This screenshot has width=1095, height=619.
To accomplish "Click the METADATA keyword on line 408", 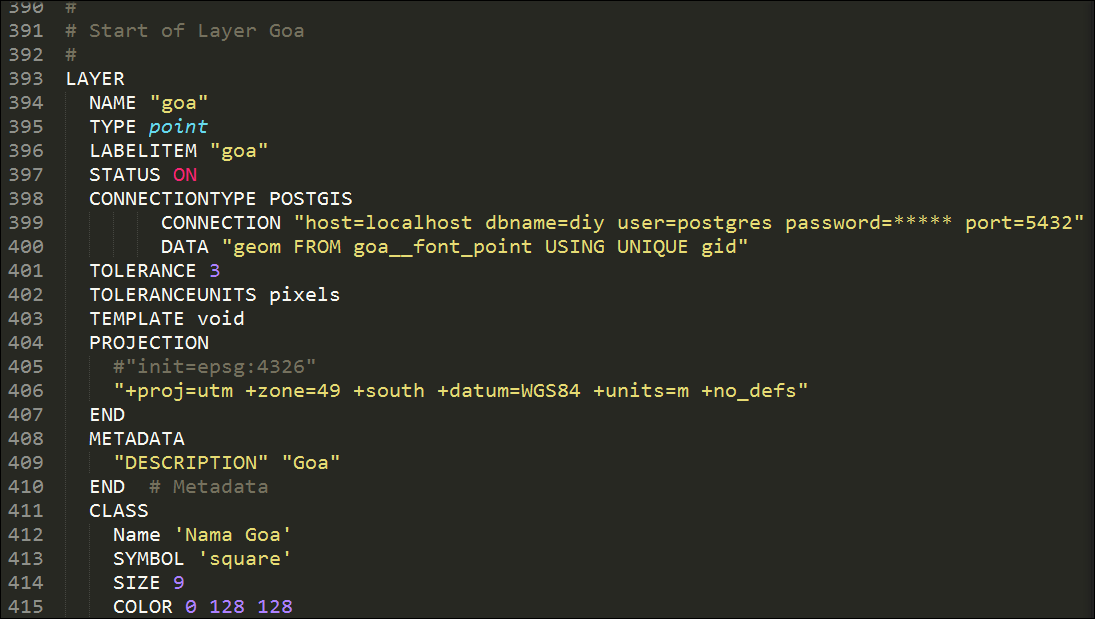I will click(137, 439).
